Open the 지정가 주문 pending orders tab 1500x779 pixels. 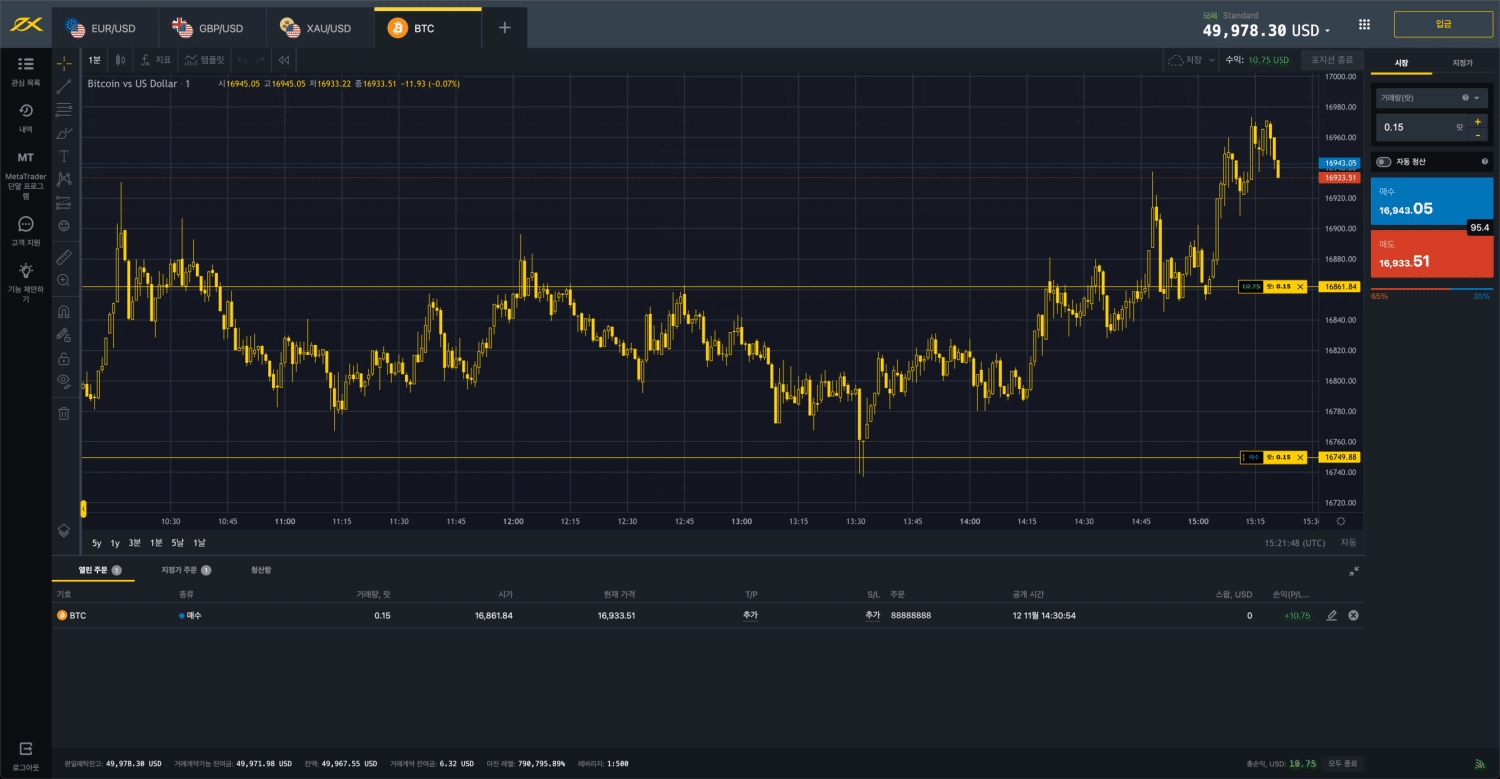[x=185, y=570]
